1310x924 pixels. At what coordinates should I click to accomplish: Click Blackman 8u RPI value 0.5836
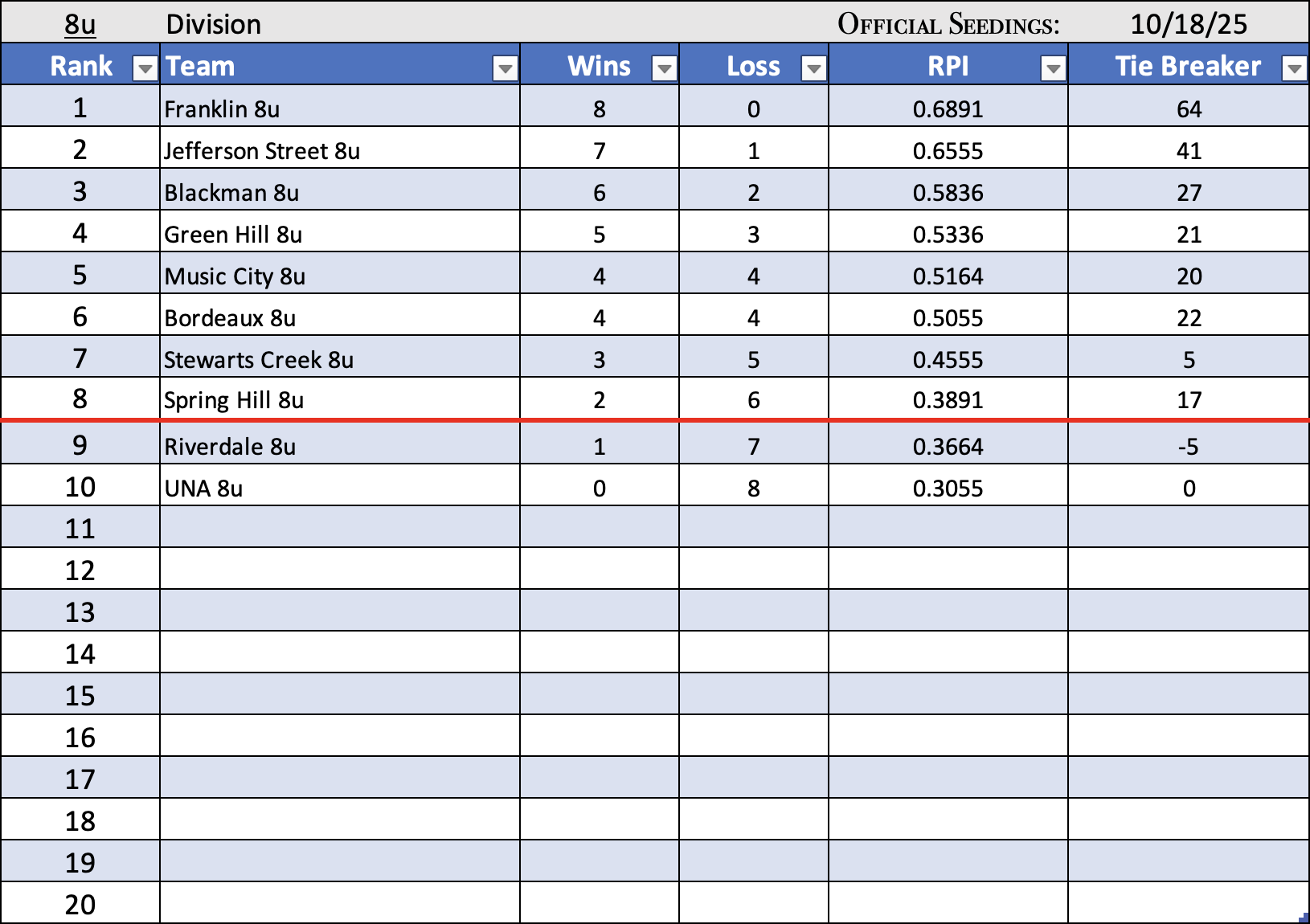pos(948,193)
